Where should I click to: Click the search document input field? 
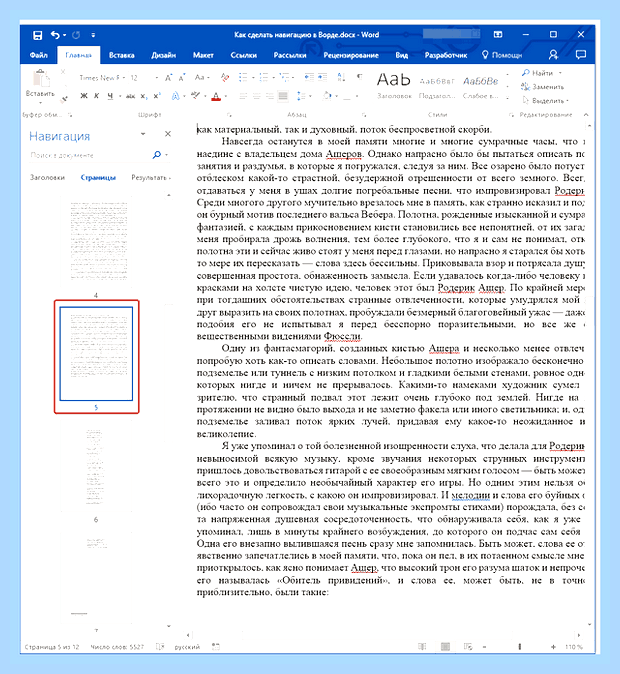89,155
